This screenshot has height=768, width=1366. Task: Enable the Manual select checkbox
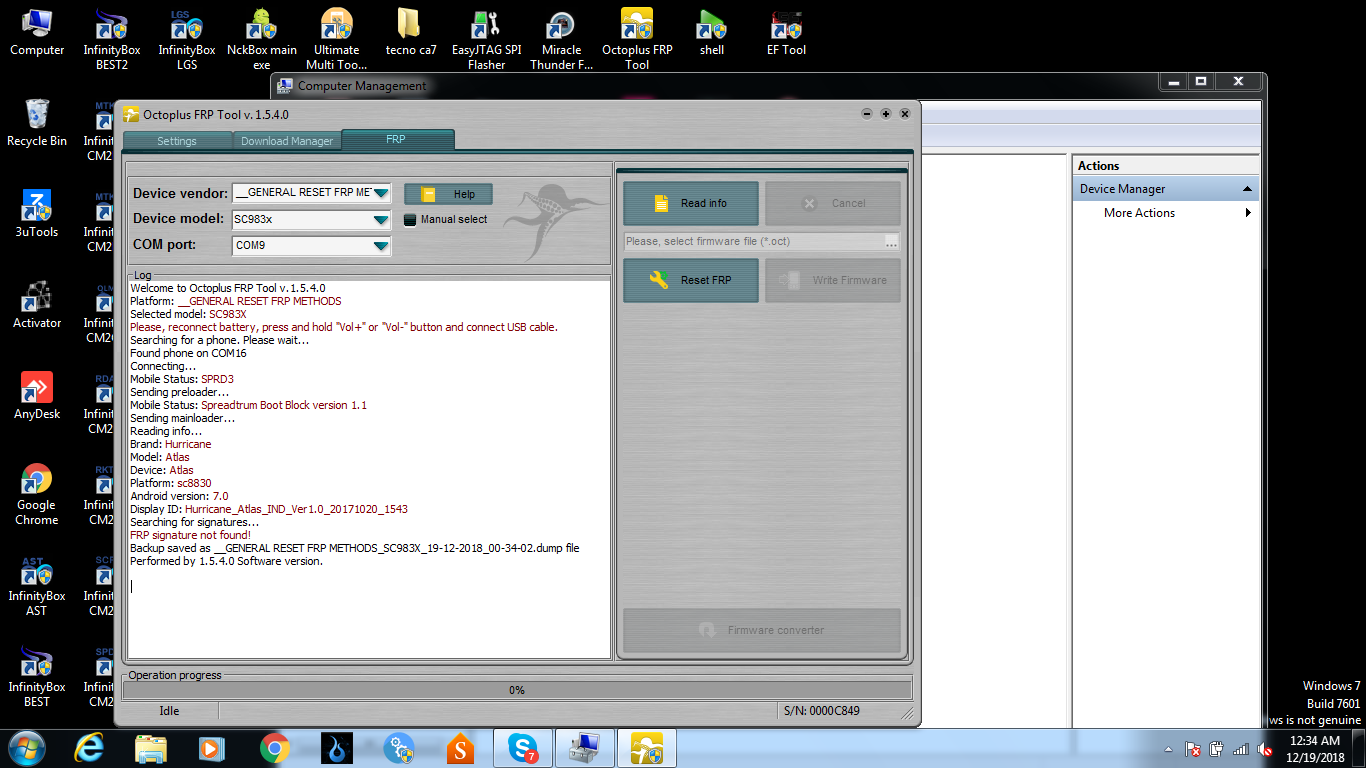(410, 220)
